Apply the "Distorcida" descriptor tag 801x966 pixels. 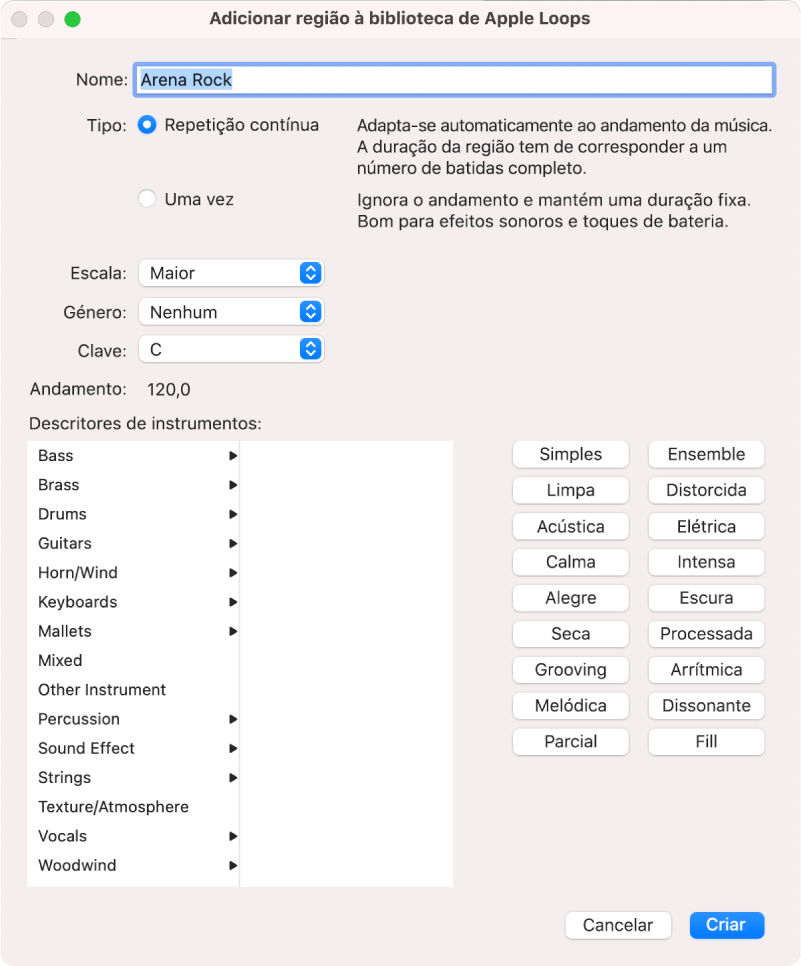point(706,490)
